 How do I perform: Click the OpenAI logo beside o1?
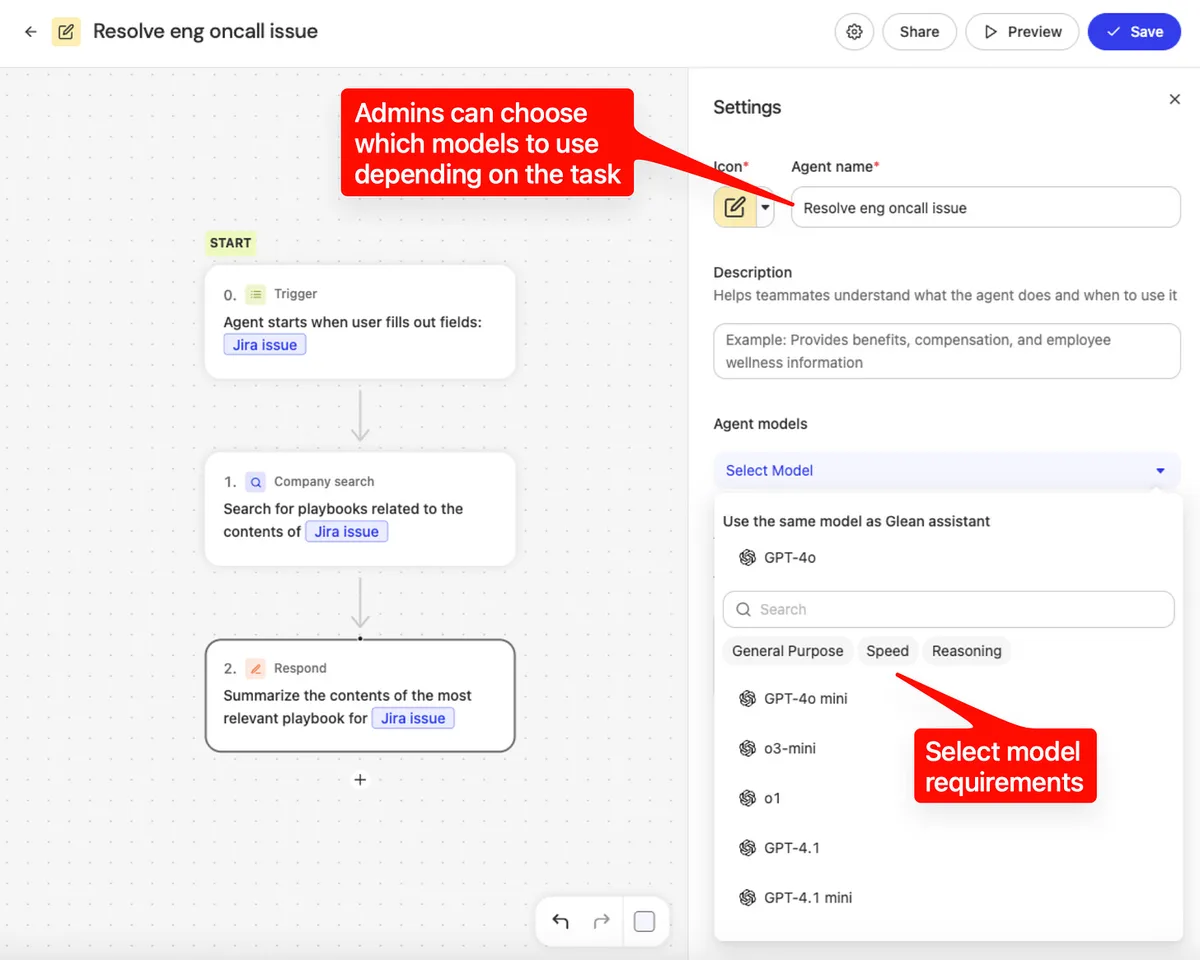point(747,798)
